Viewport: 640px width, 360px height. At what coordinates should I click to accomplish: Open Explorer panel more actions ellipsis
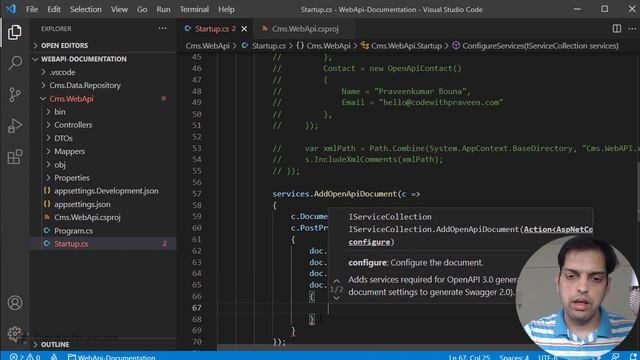[162, 29]
